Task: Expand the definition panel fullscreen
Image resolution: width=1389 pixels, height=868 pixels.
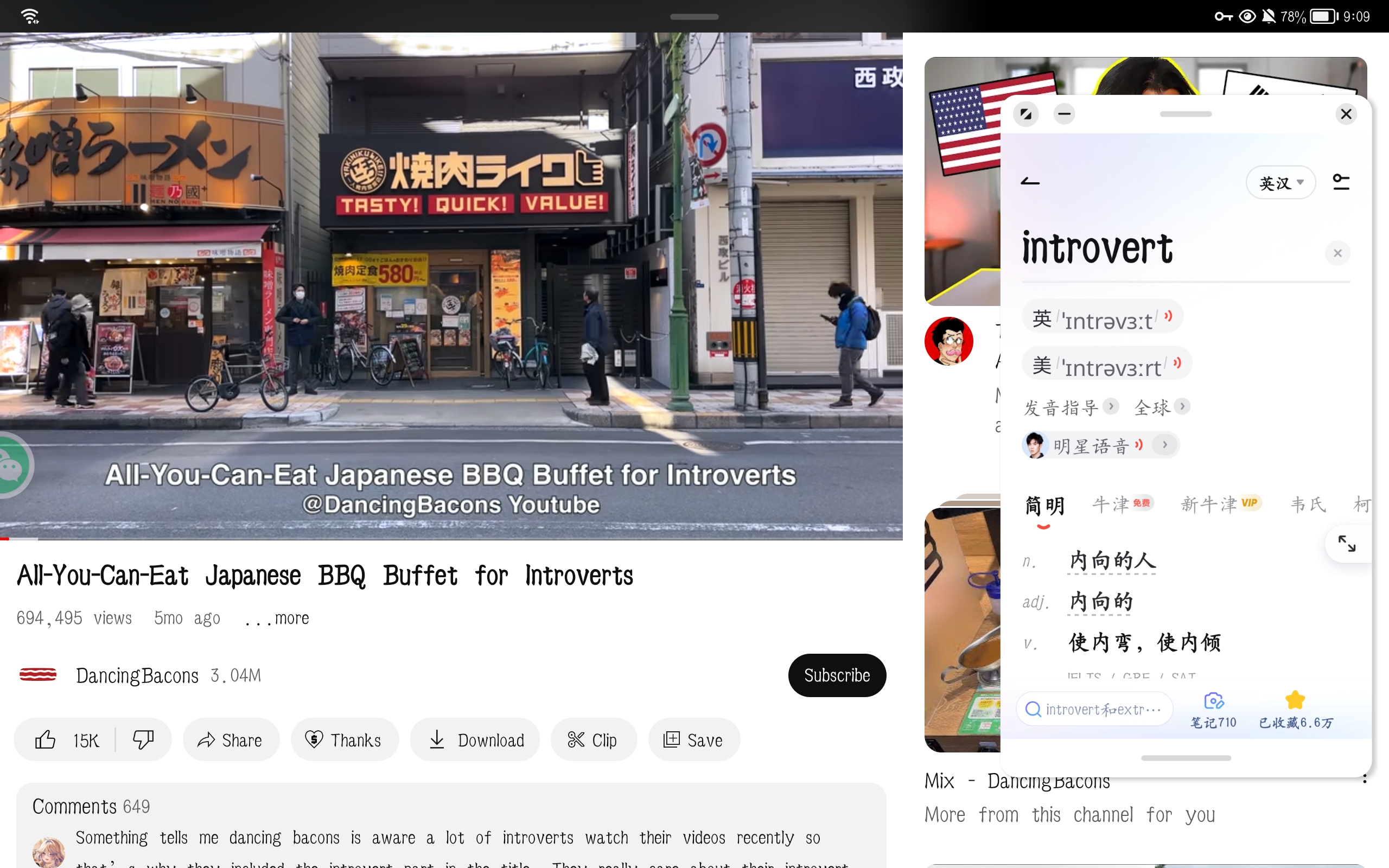Action: 1347,543
